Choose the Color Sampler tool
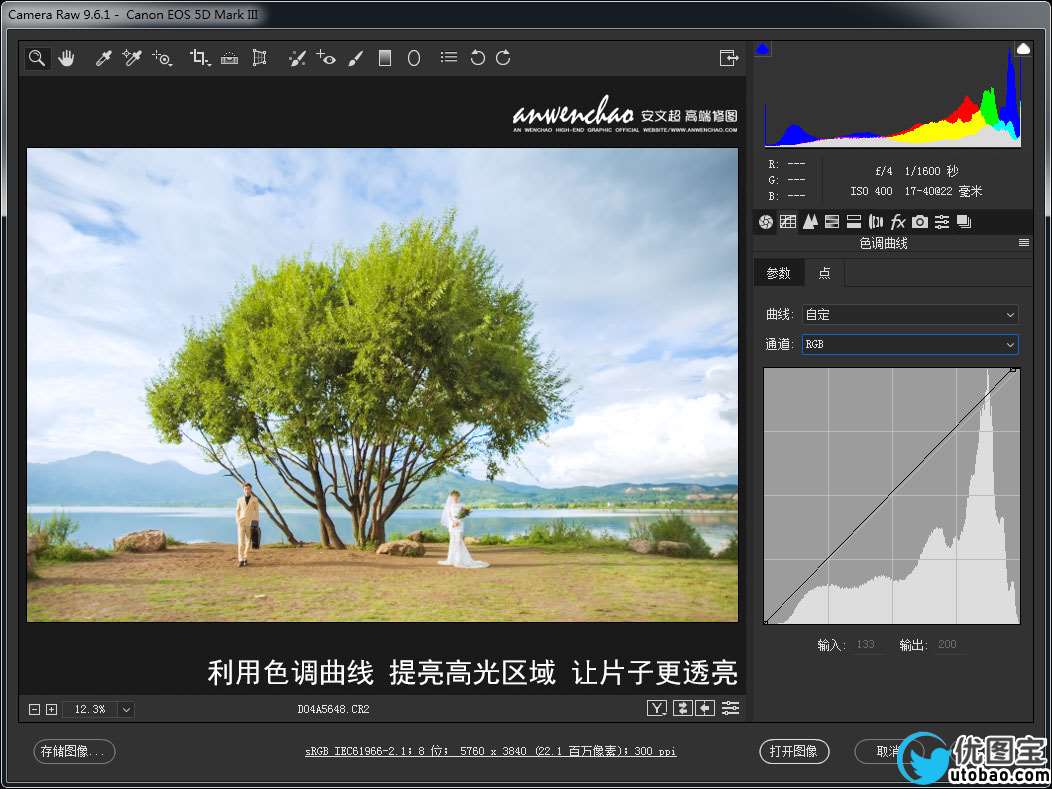Viewport: 1052px width, 789px height. click(x=132, y=58)
